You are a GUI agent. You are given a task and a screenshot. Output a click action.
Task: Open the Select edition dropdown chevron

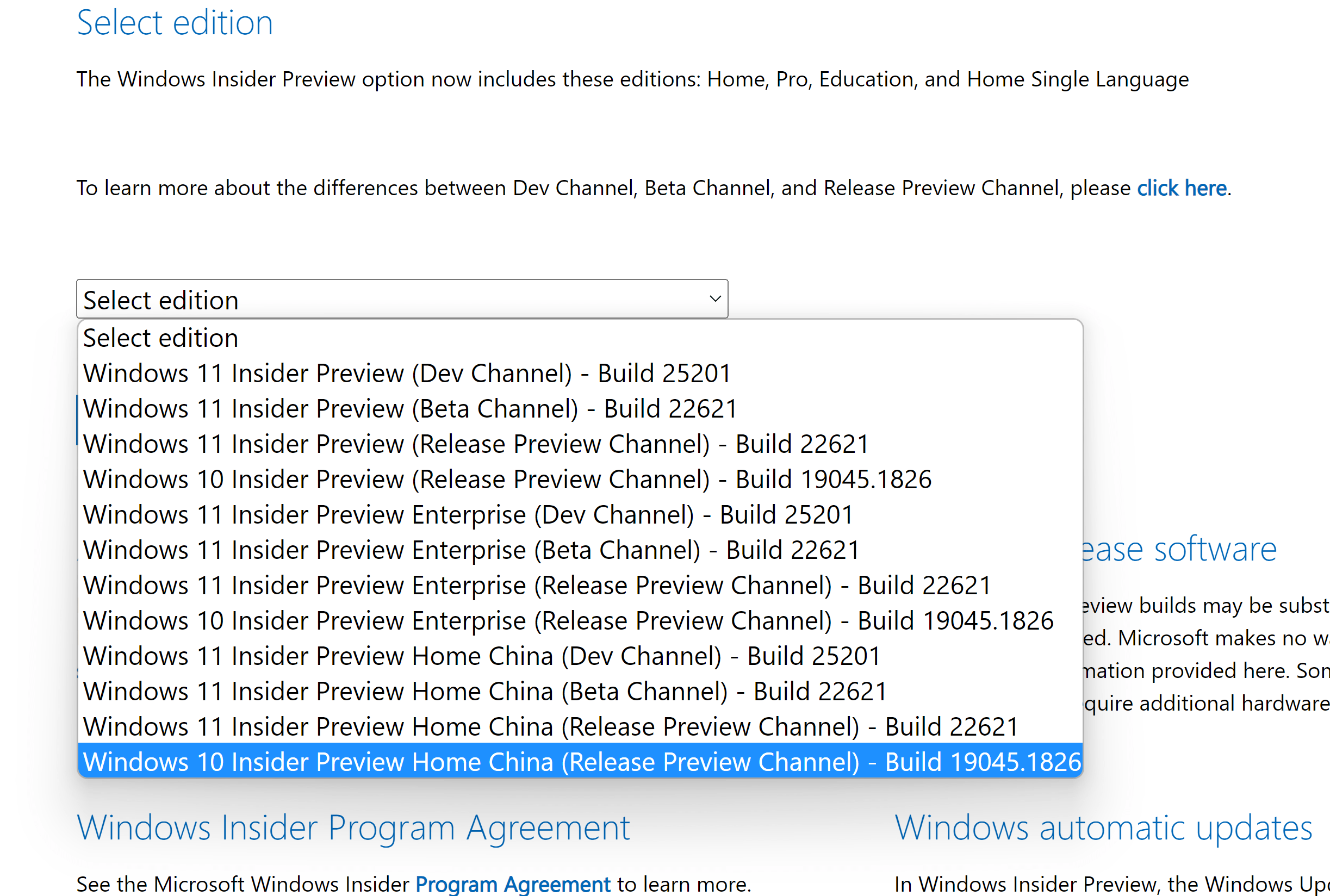[713, 298]
